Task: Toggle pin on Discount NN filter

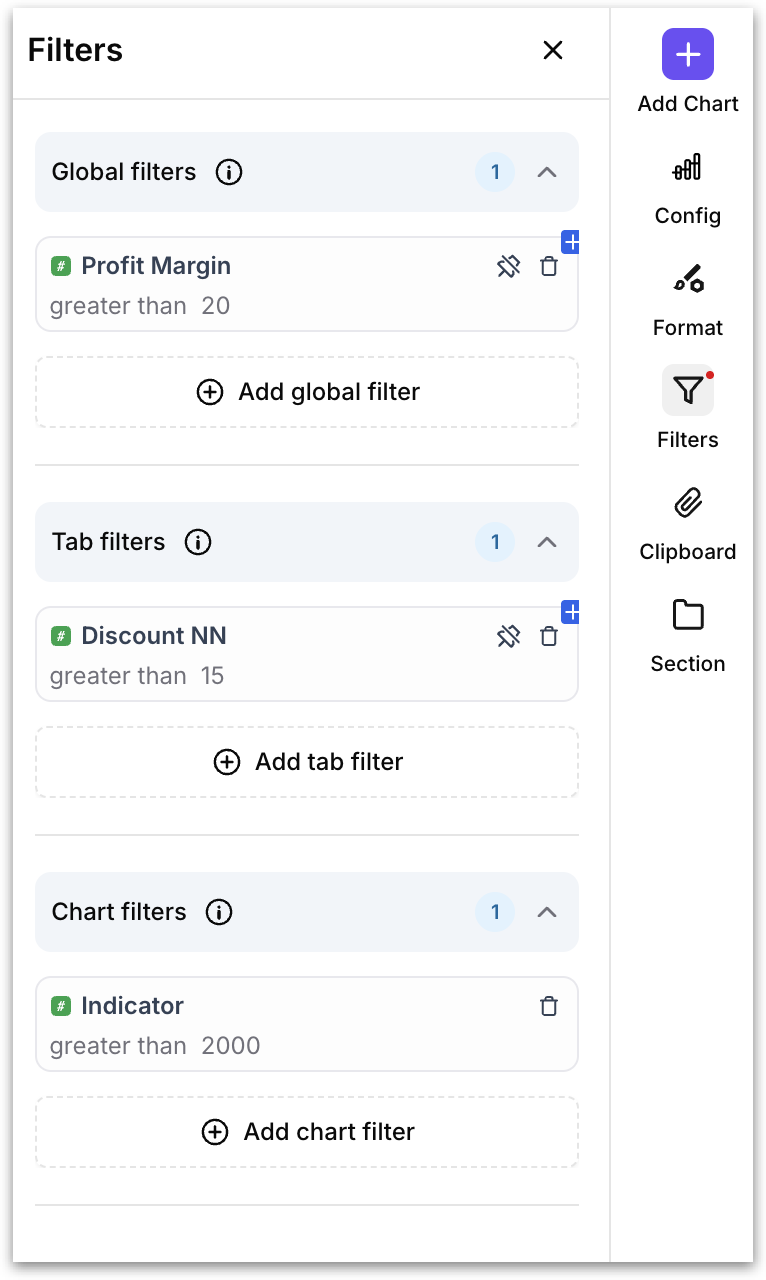Action: 509,636
